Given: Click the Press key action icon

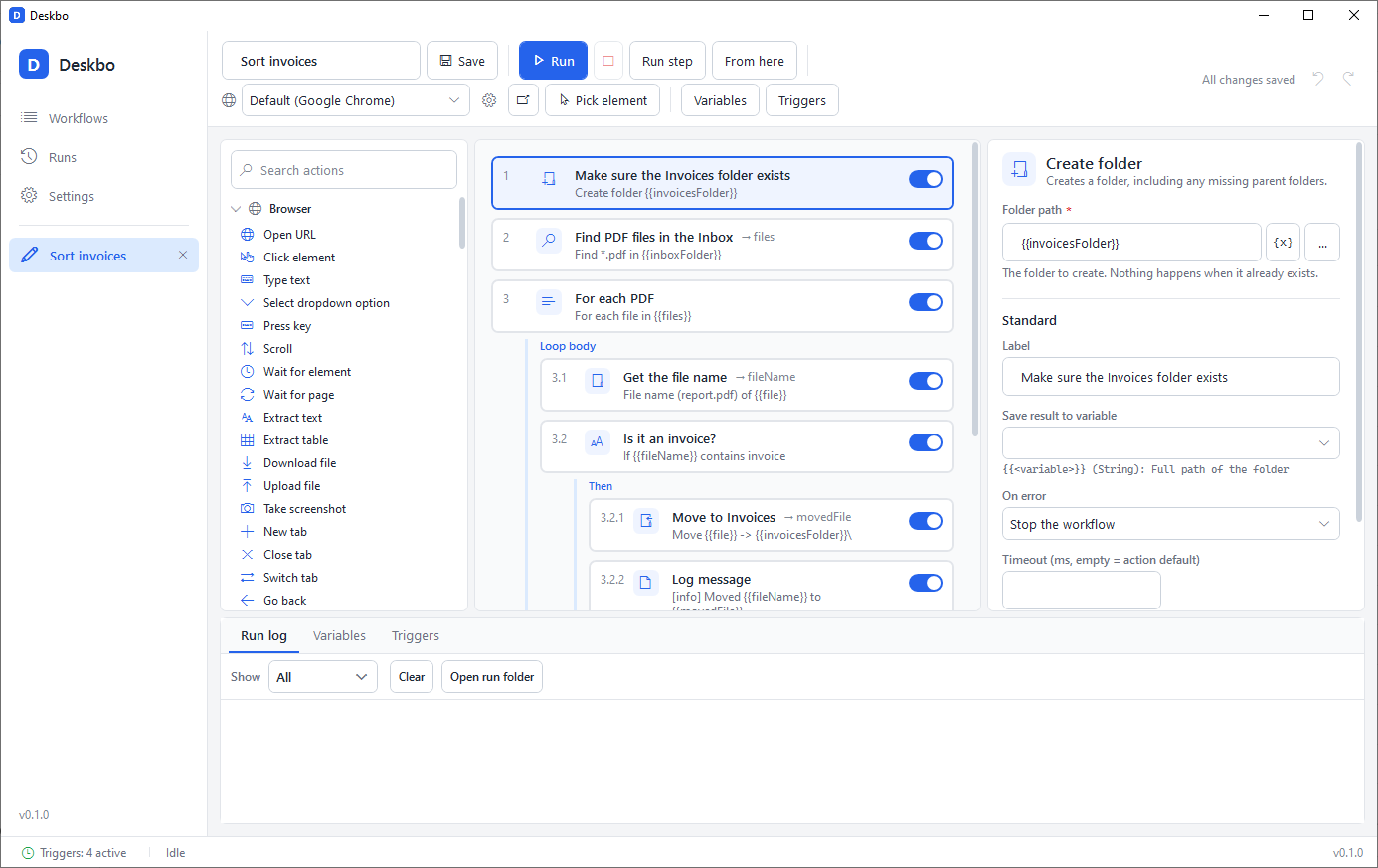Looking at the screenshot, I should pos(248,326).
